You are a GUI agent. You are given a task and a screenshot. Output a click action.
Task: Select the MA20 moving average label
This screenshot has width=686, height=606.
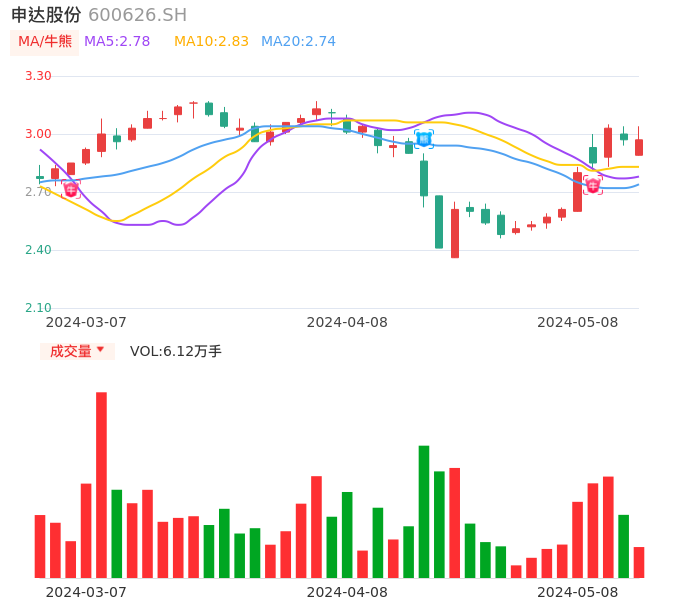298,42
